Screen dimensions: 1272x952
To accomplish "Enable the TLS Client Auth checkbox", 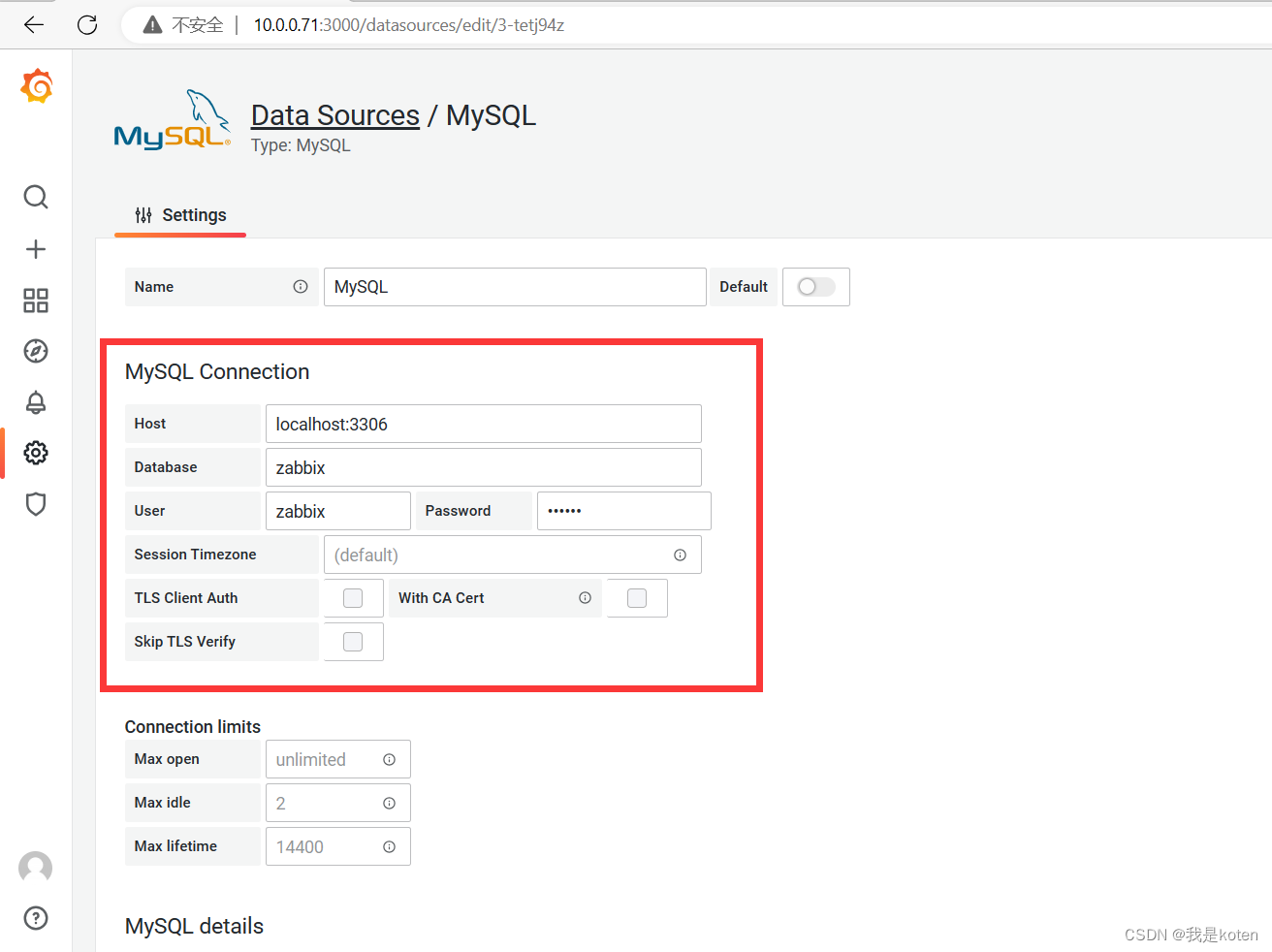I will (353, 598).
